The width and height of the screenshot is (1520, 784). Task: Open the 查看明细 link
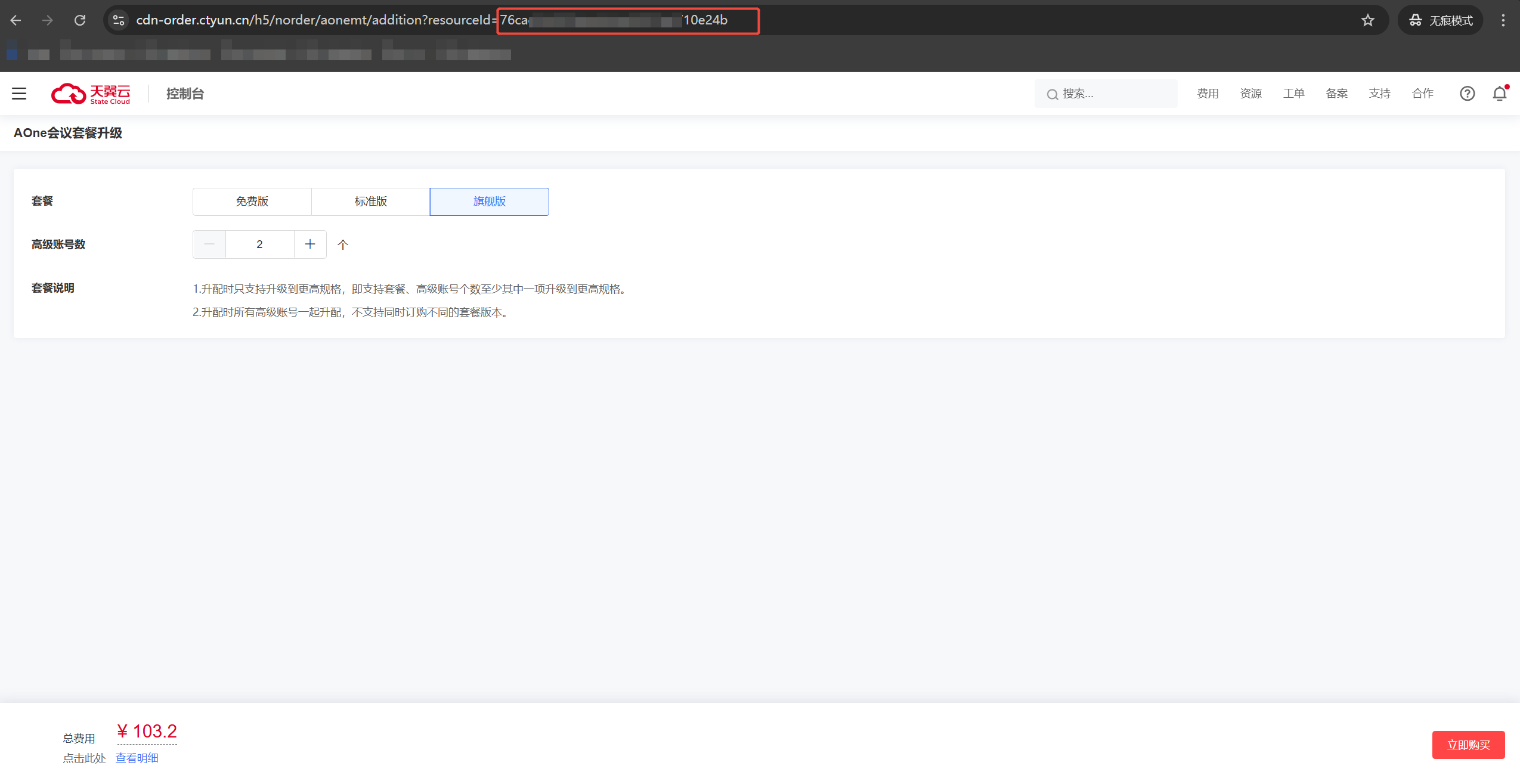(137, 758)
